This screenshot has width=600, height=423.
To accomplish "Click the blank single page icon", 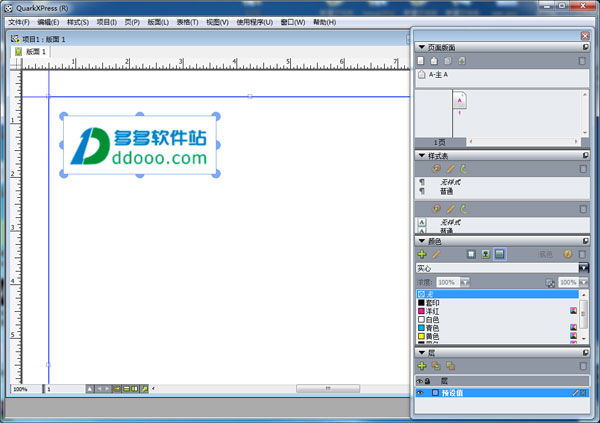I will [x=421, y=61].
